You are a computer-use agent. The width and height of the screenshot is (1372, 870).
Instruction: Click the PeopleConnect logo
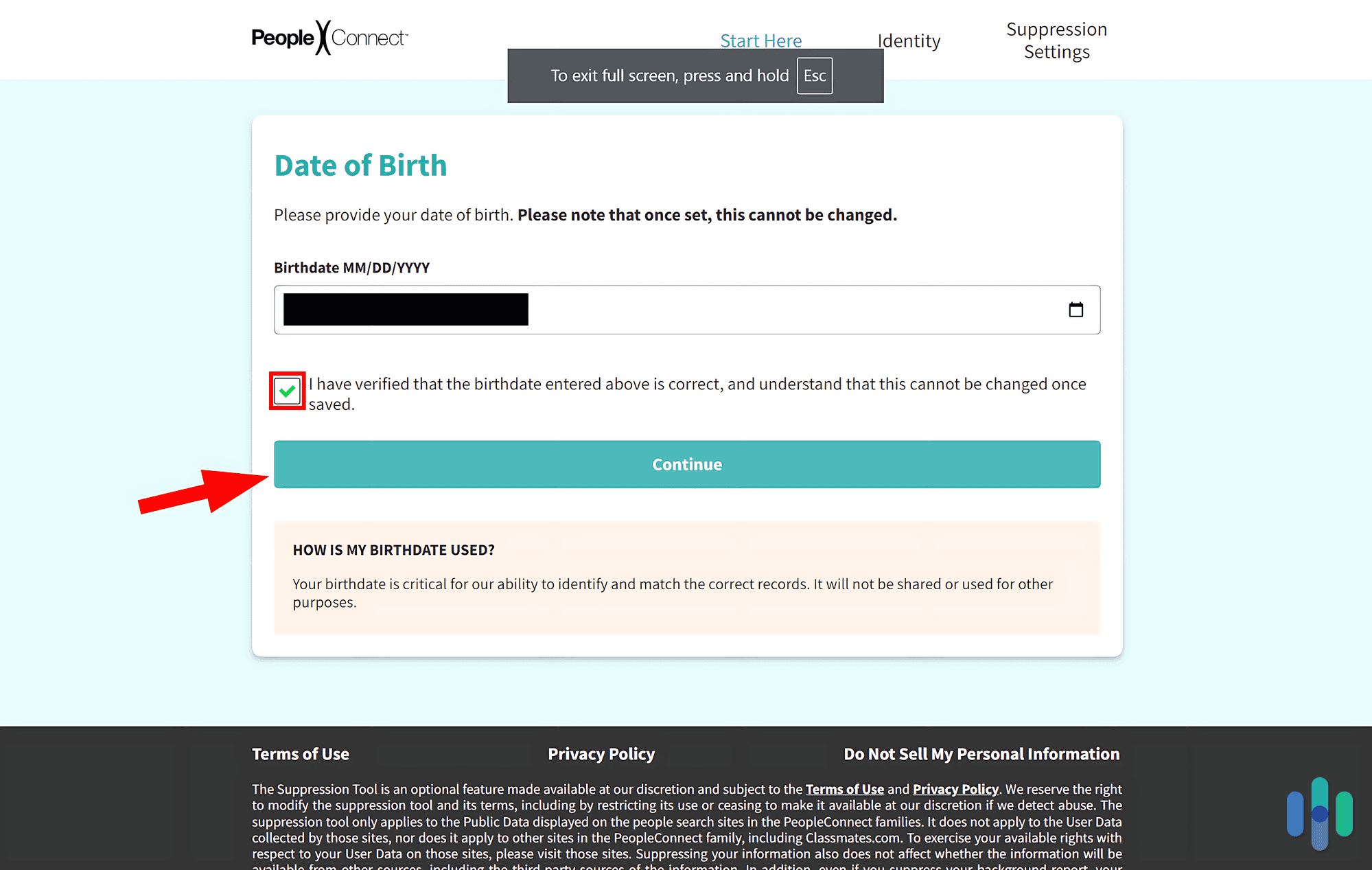329,38
